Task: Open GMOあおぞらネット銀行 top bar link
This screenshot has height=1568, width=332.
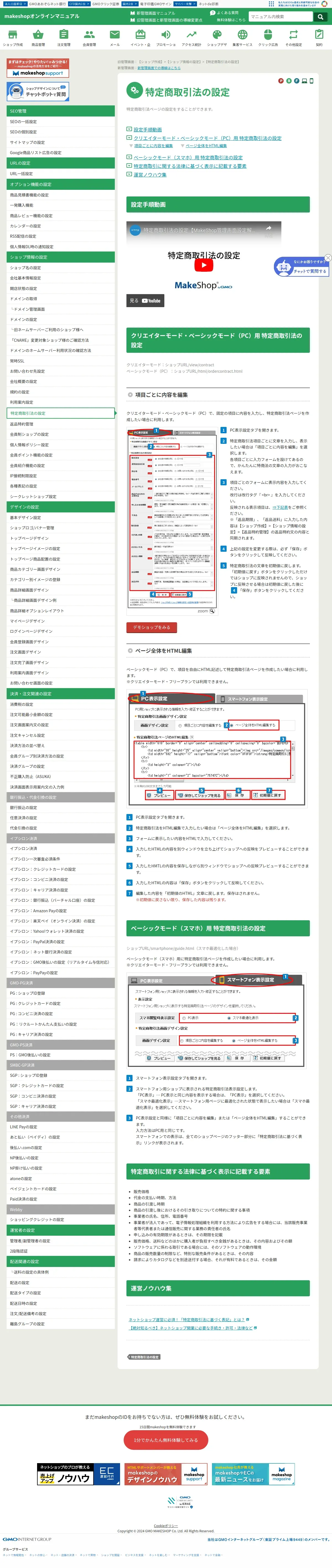Action: pos(48,4)
